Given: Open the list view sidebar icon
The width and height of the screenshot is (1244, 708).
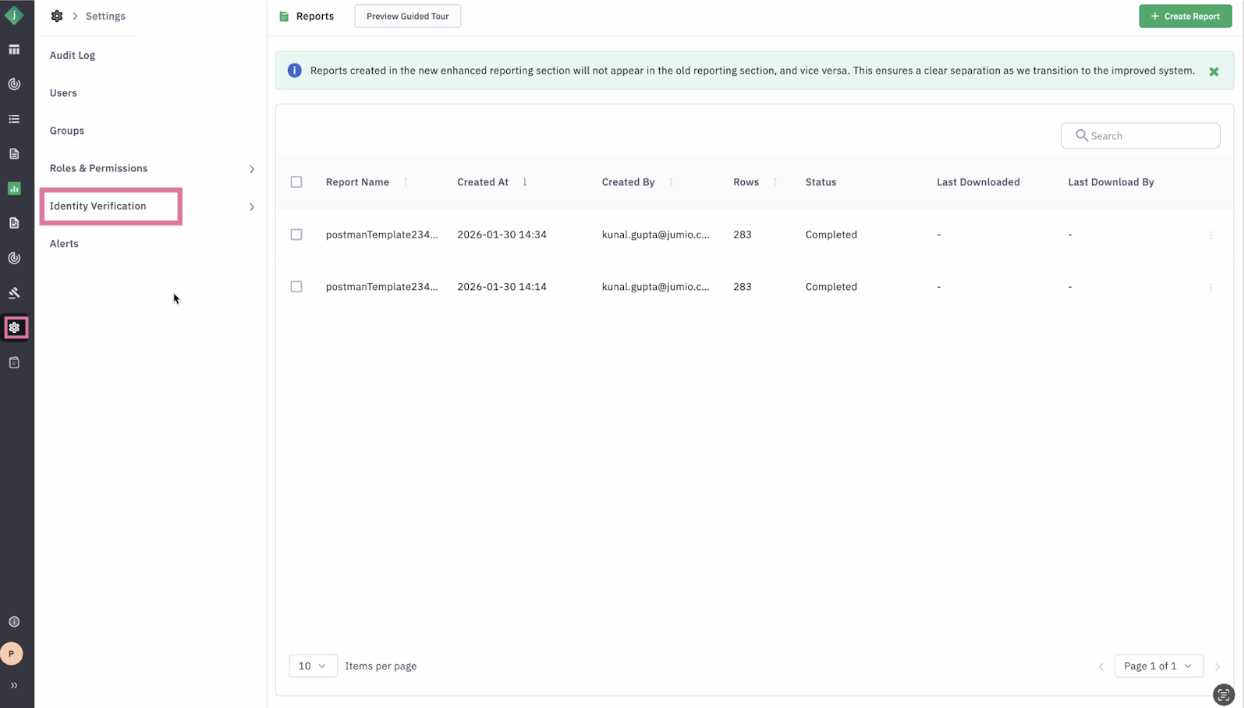Looking at the screenshot, I should coord(14,119).
